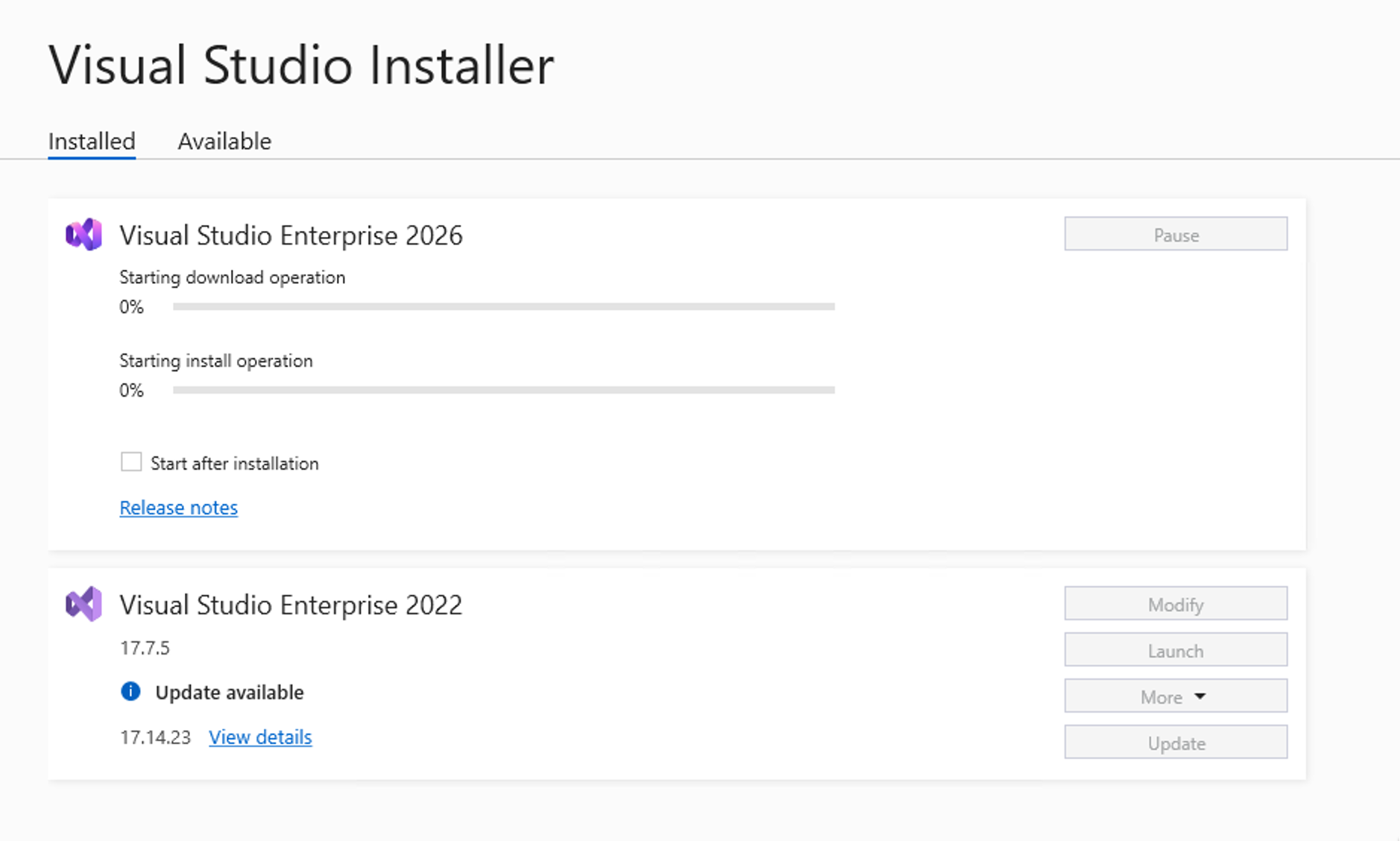This screenshot has height=841, width=1400.
Task: Enable Start after installation checkbox
Action: coord(131,462)
